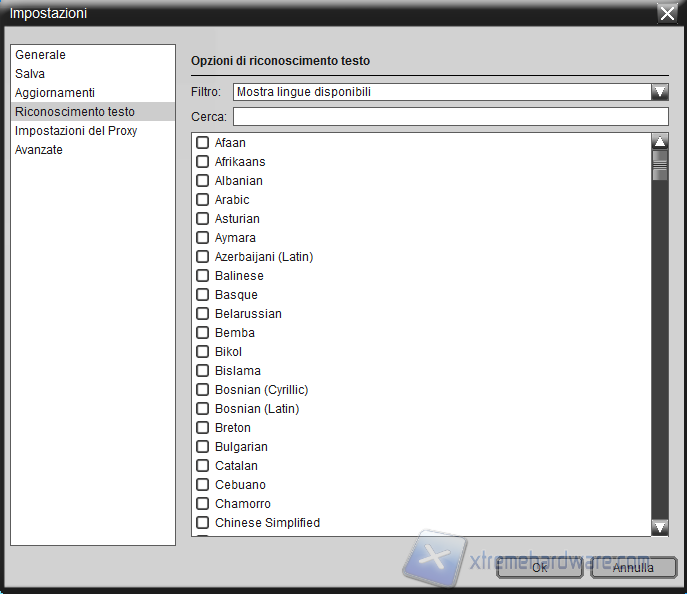This screenshot has width=687, height=594.
Task: Open Impostazioni del Proxy section
Action: pos(76,131)
